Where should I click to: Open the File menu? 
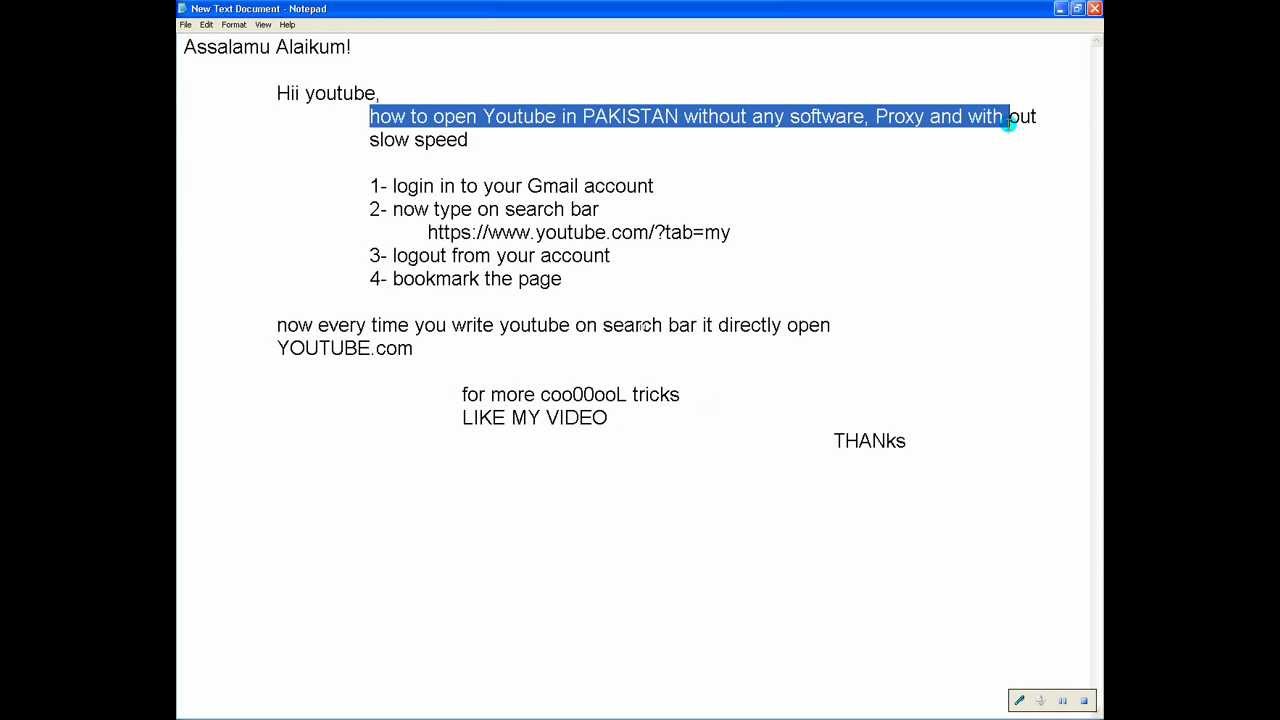click(186, 24)
